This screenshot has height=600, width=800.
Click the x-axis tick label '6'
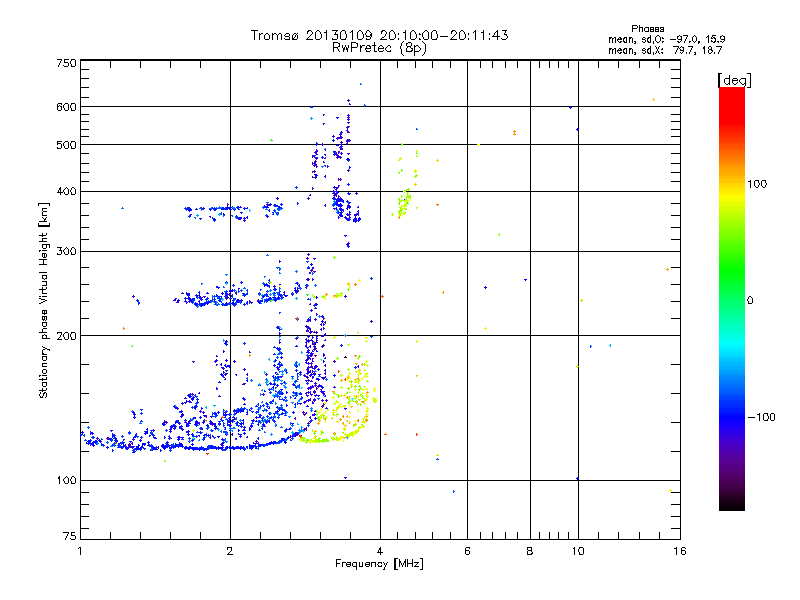(x=467, y=551)
